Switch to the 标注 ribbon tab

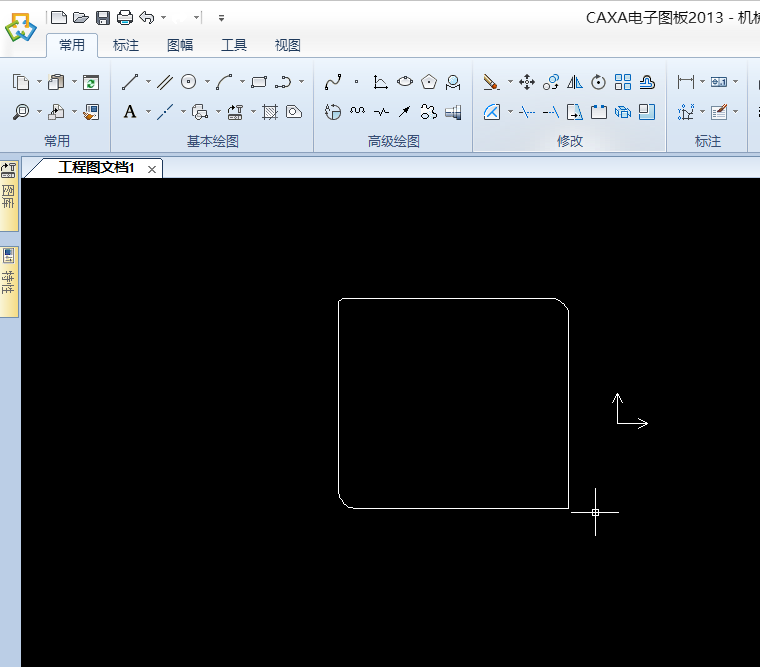[x=126, y=45]
